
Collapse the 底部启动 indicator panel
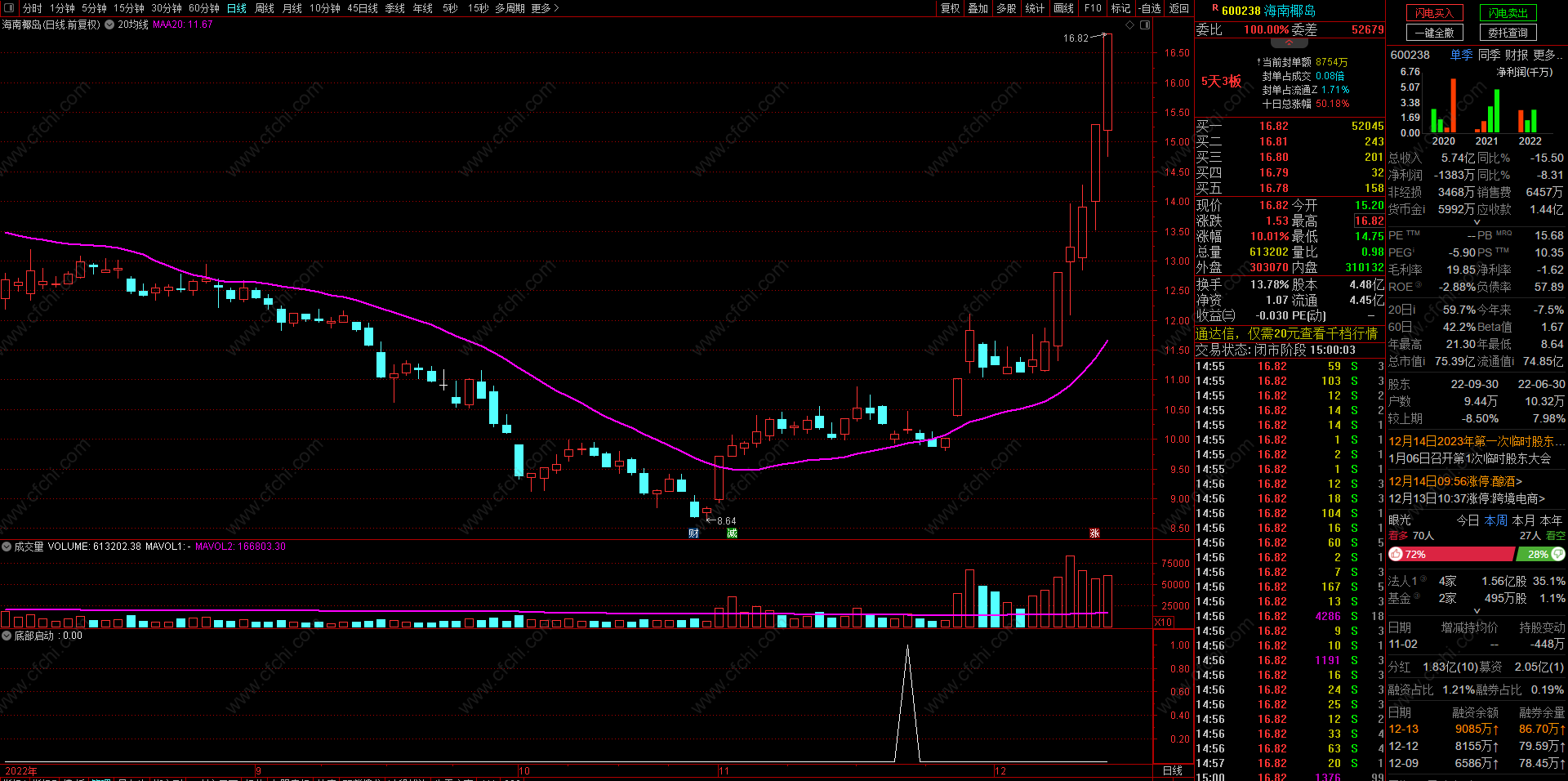[x=7, y=636]
